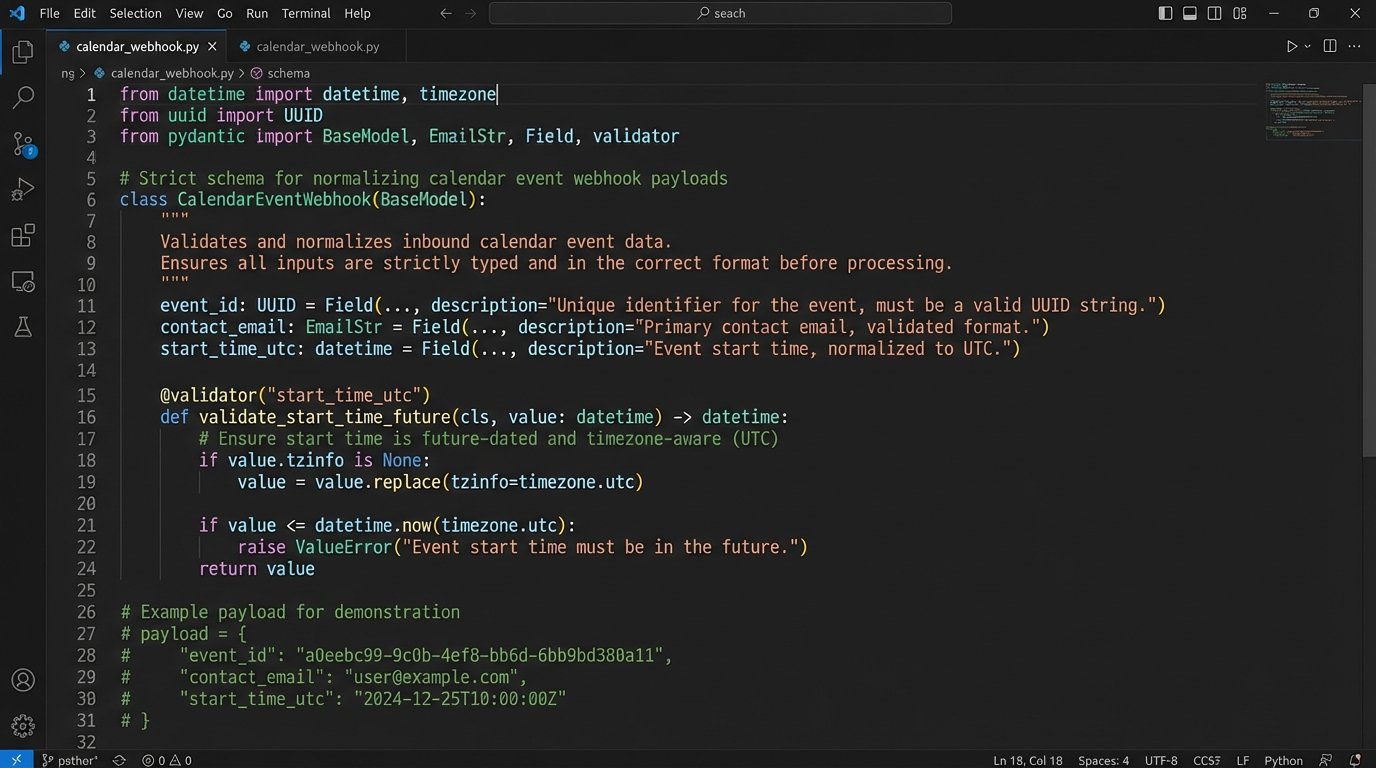Click the psther branch in status bar

pyautogui.click(x=70, y=760)
